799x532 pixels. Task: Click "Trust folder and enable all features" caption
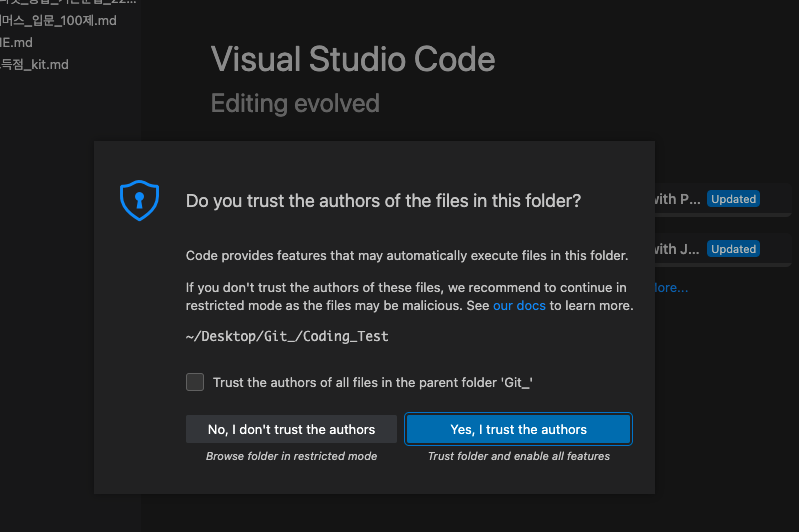pos(519,456)
